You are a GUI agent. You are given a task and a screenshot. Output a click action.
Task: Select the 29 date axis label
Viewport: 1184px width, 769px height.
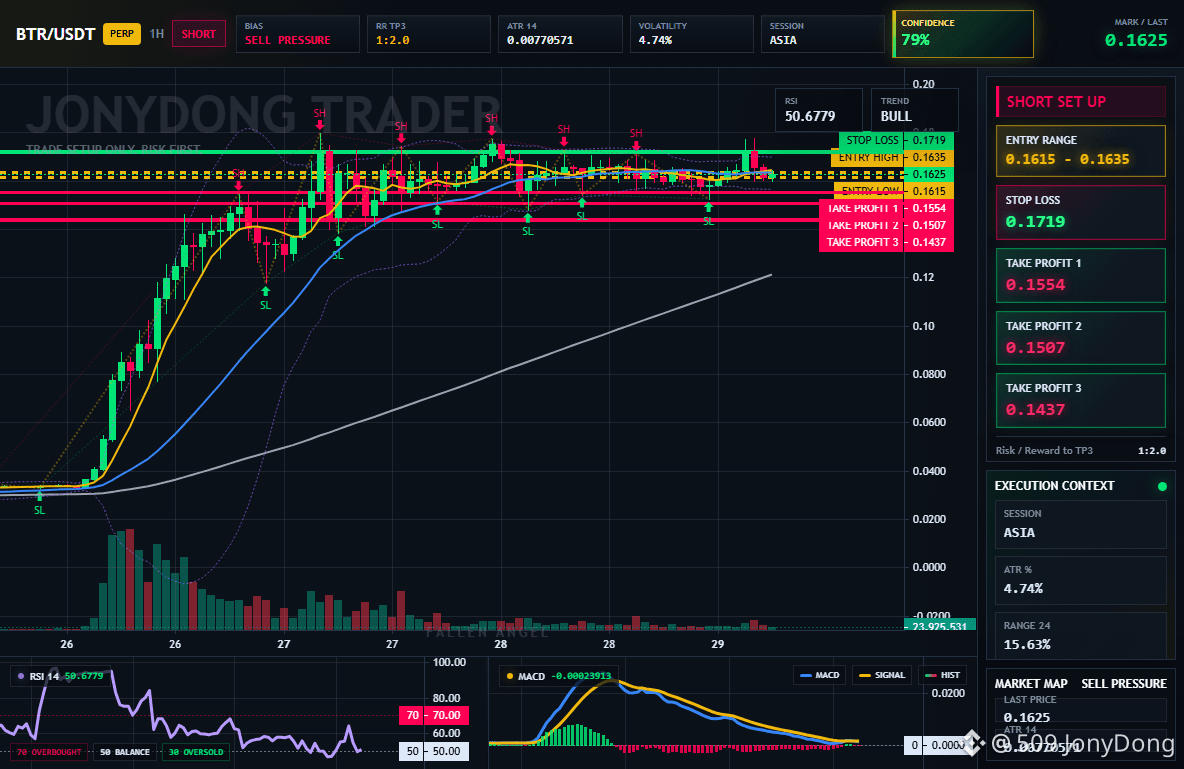click(717, 644)
